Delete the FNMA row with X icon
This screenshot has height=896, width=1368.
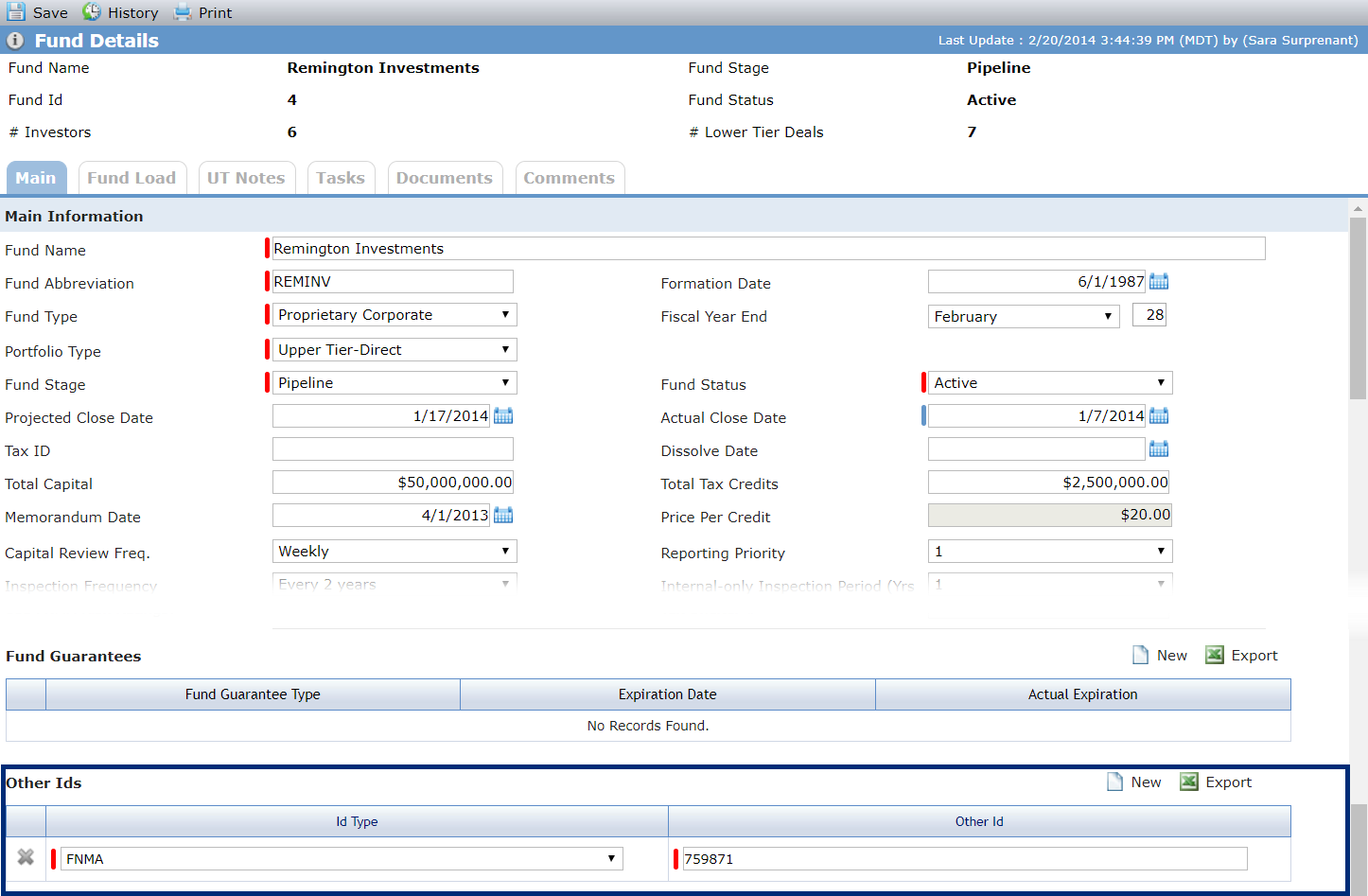(26, 857)
